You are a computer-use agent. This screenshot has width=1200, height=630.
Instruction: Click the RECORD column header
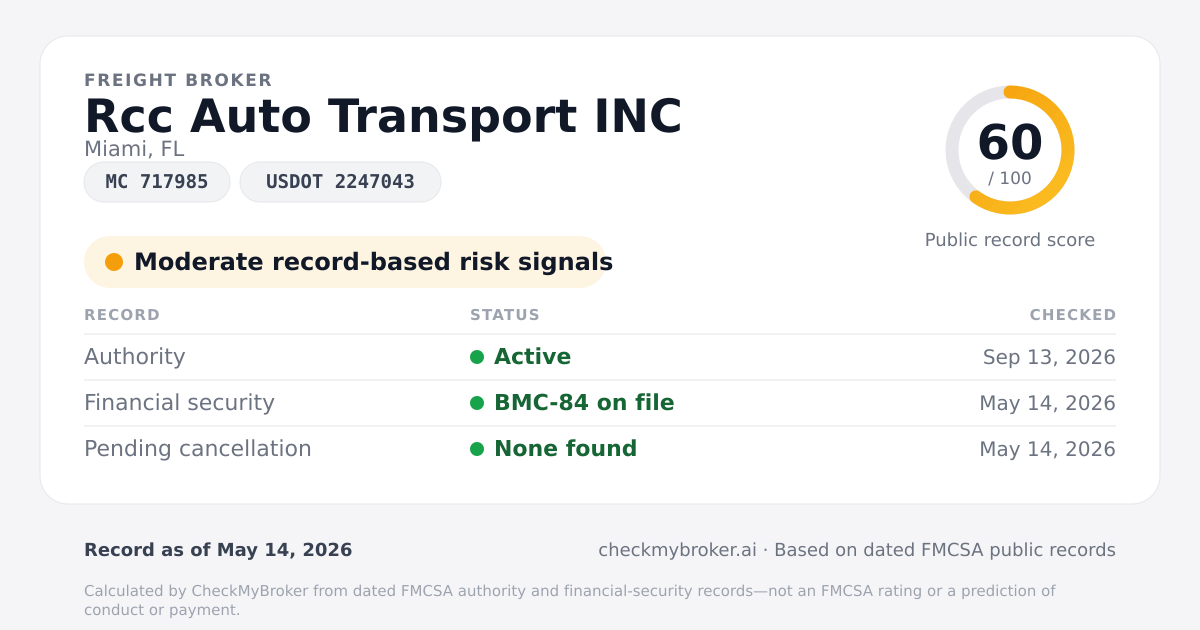click(x=122, y=315)
